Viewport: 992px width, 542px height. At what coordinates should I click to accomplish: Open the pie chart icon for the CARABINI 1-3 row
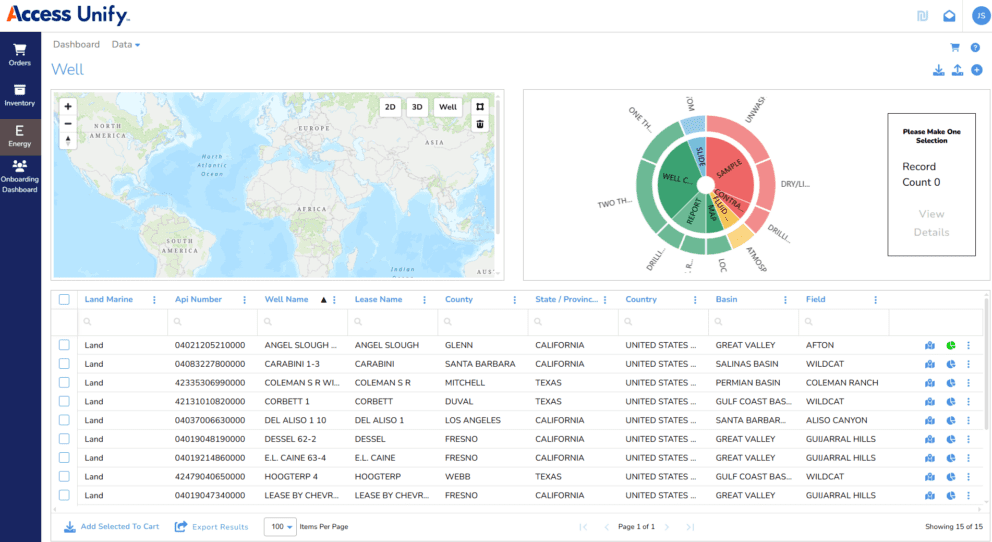click(x=951, y=364)
